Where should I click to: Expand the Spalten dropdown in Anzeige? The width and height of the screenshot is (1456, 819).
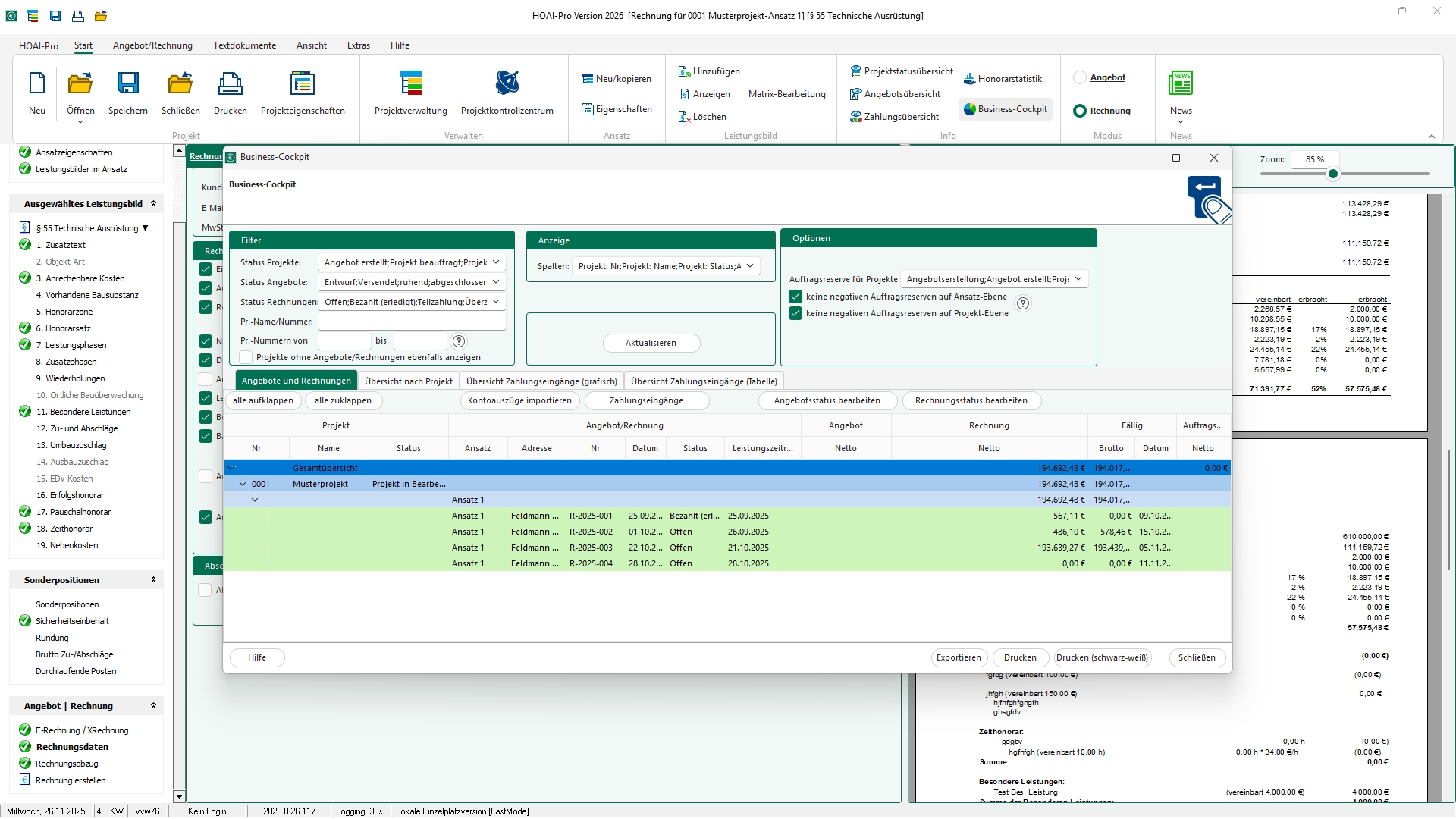point(749,266)
